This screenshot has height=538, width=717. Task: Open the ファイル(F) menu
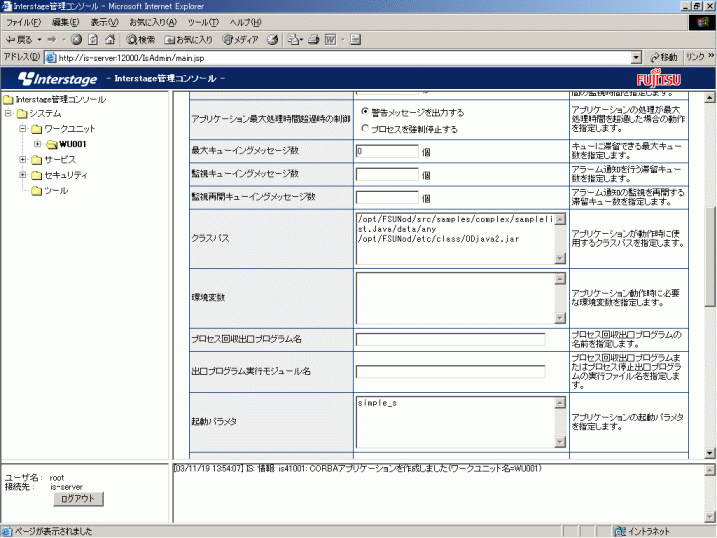point(23,22)
